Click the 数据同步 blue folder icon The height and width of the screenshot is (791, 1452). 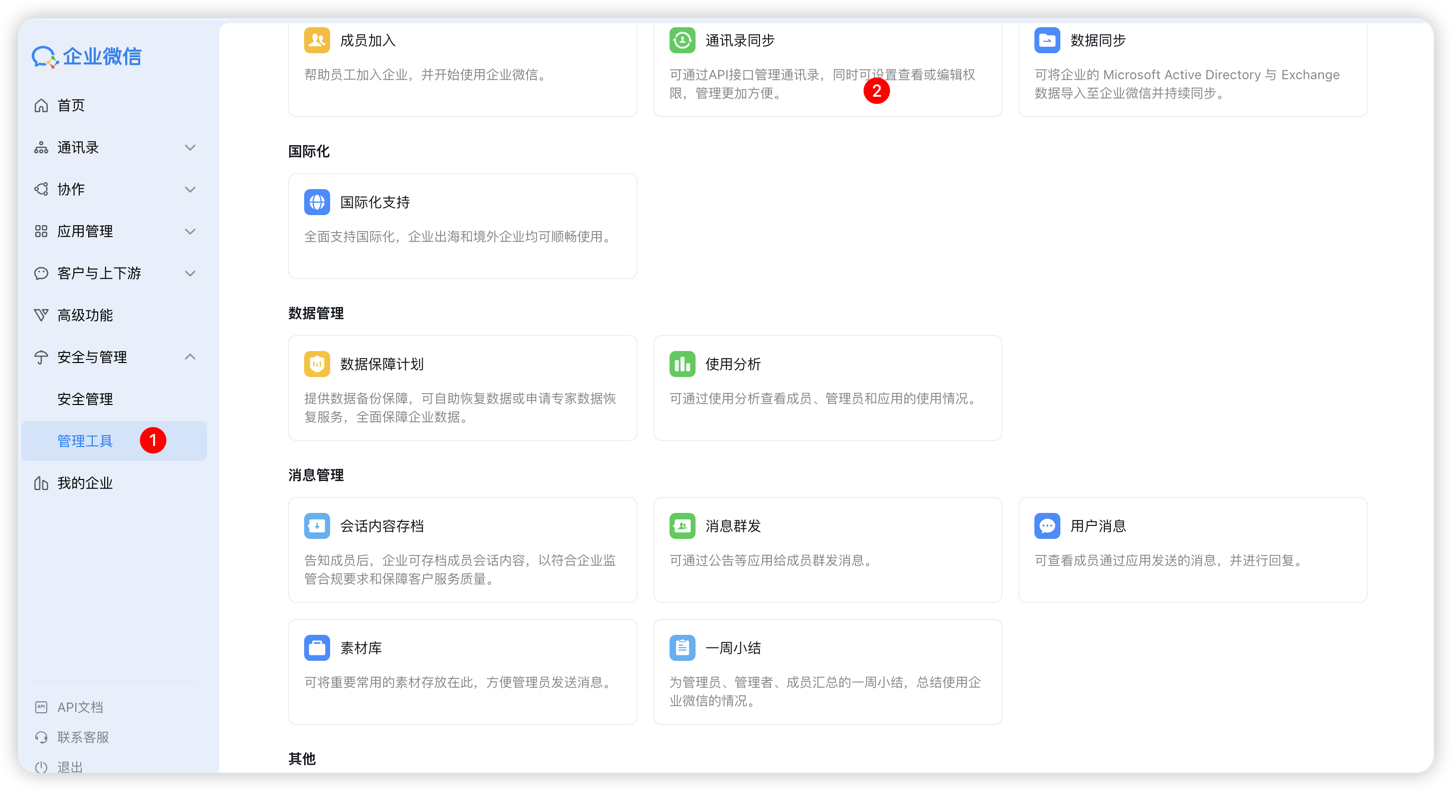pos(1047,40)
